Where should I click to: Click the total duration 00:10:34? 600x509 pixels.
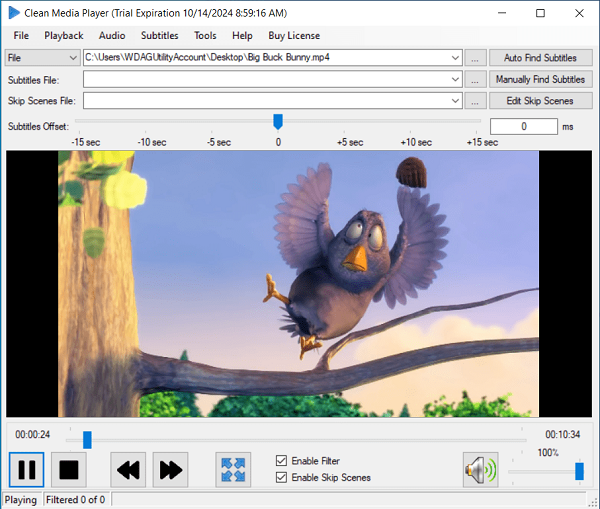pos(562,434)
